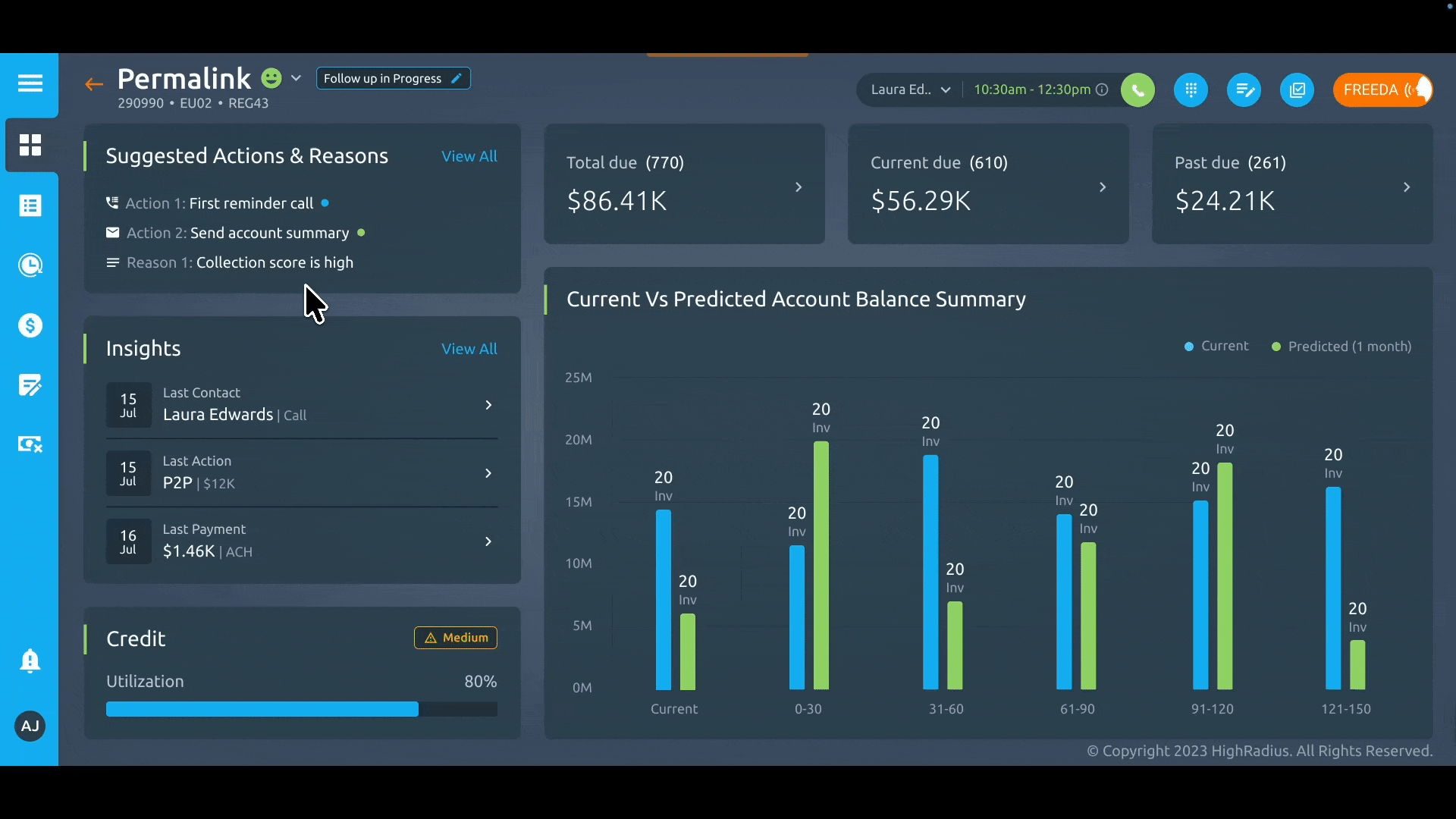Click the orange back arrow
Screen dimensions: 1456x819
click(x=94, y=84)
